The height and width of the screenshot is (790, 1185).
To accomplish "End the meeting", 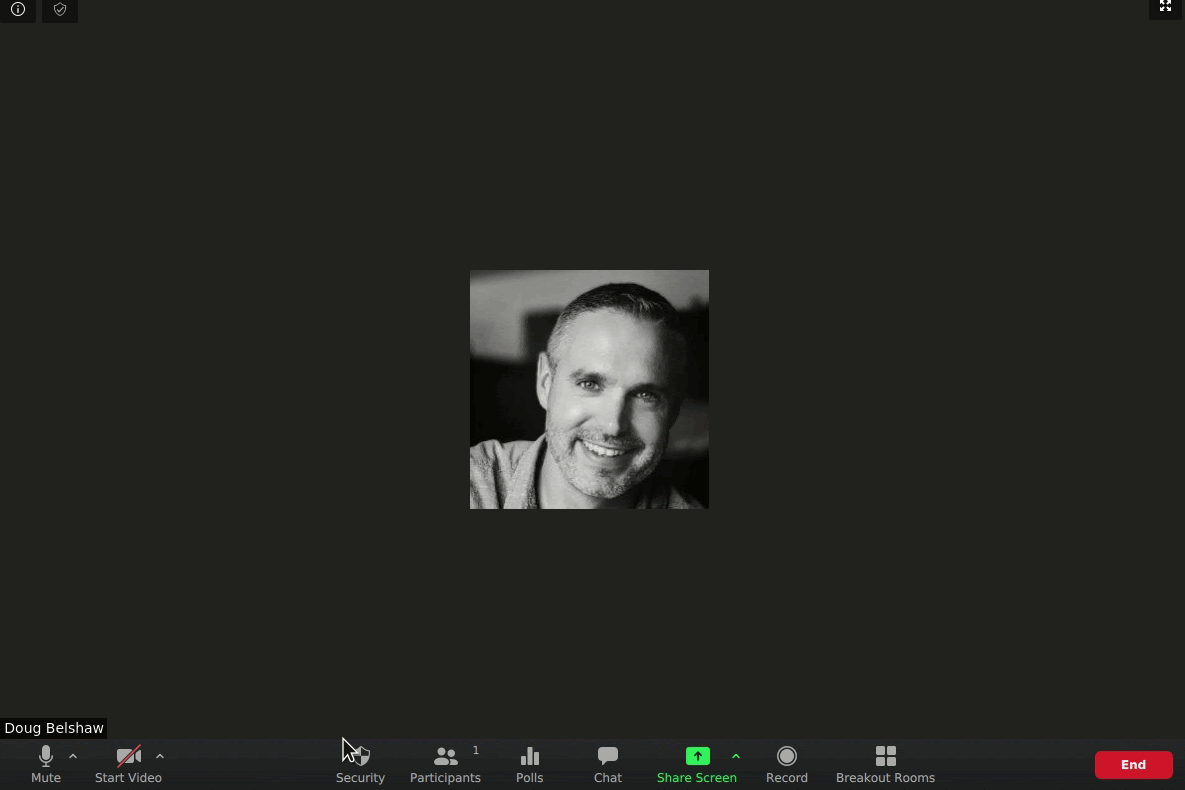I will pyautogui.click(x=1134, y=764).
